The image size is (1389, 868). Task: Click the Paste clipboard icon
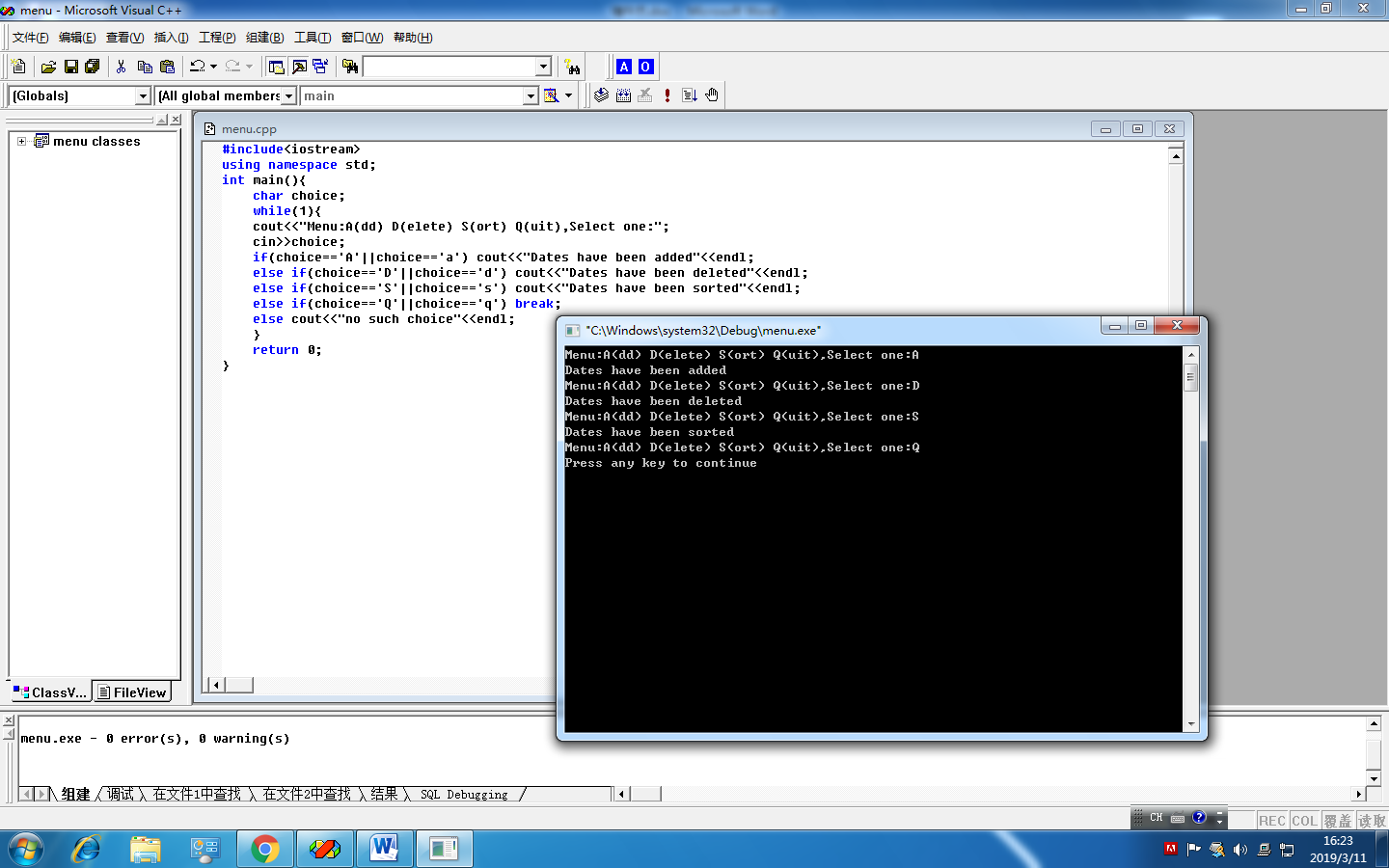(x=167, y=67)
